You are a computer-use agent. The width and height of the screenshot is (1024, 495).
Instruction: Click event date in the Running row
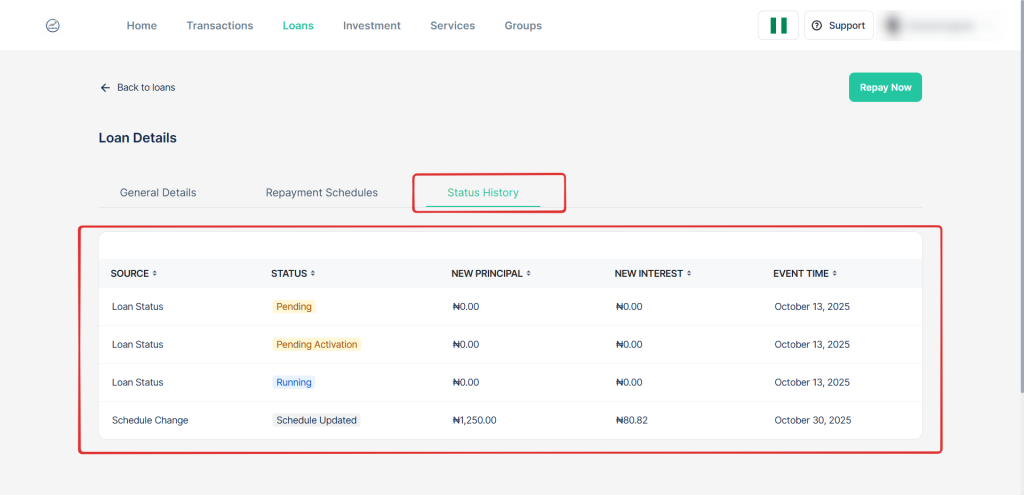click(x=812, y=382)
